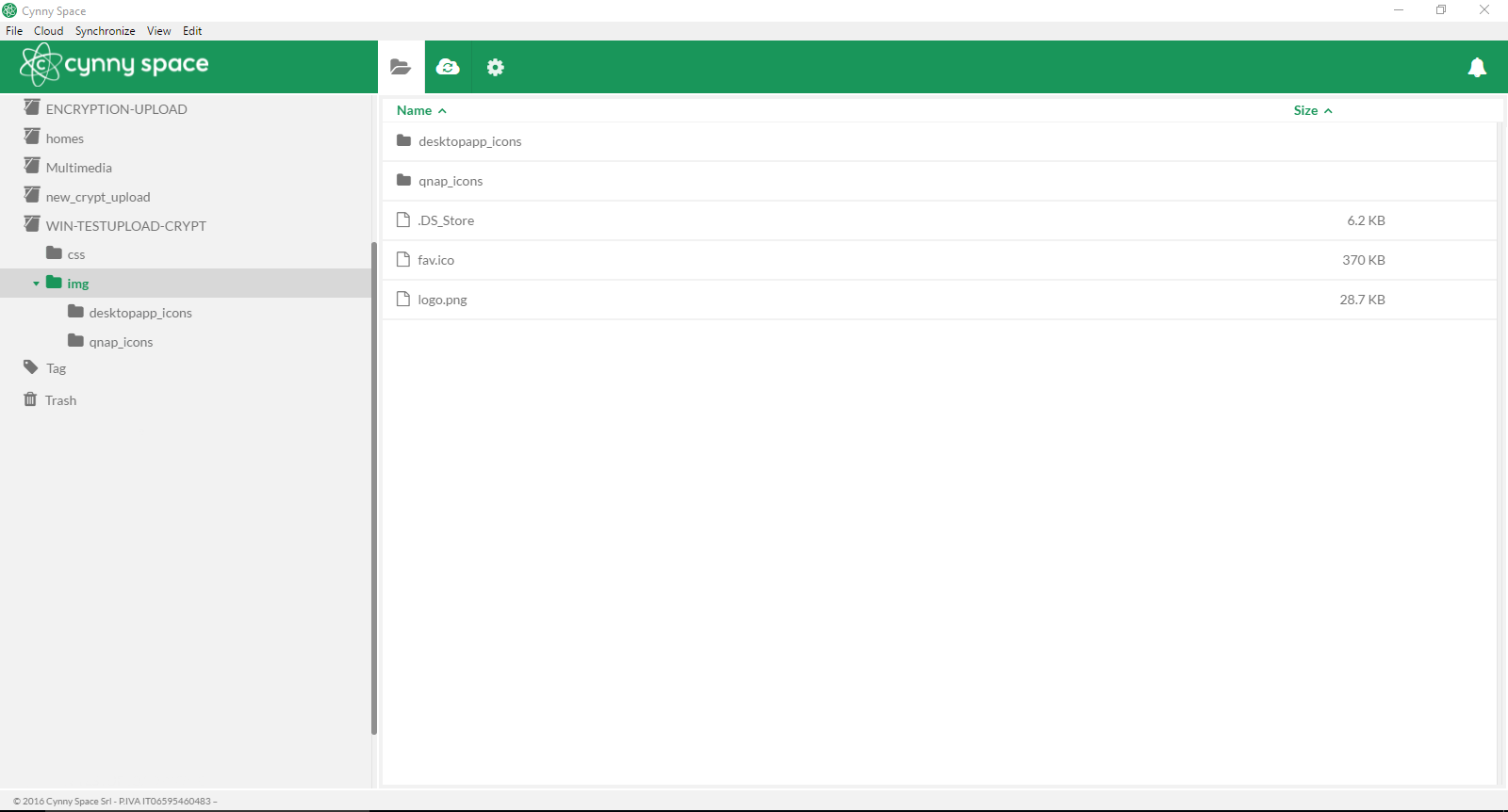Restore down the Cynny Space window
Image resolution: width=1508 pixels, height=812 pixels.
tap(1441, 10)
